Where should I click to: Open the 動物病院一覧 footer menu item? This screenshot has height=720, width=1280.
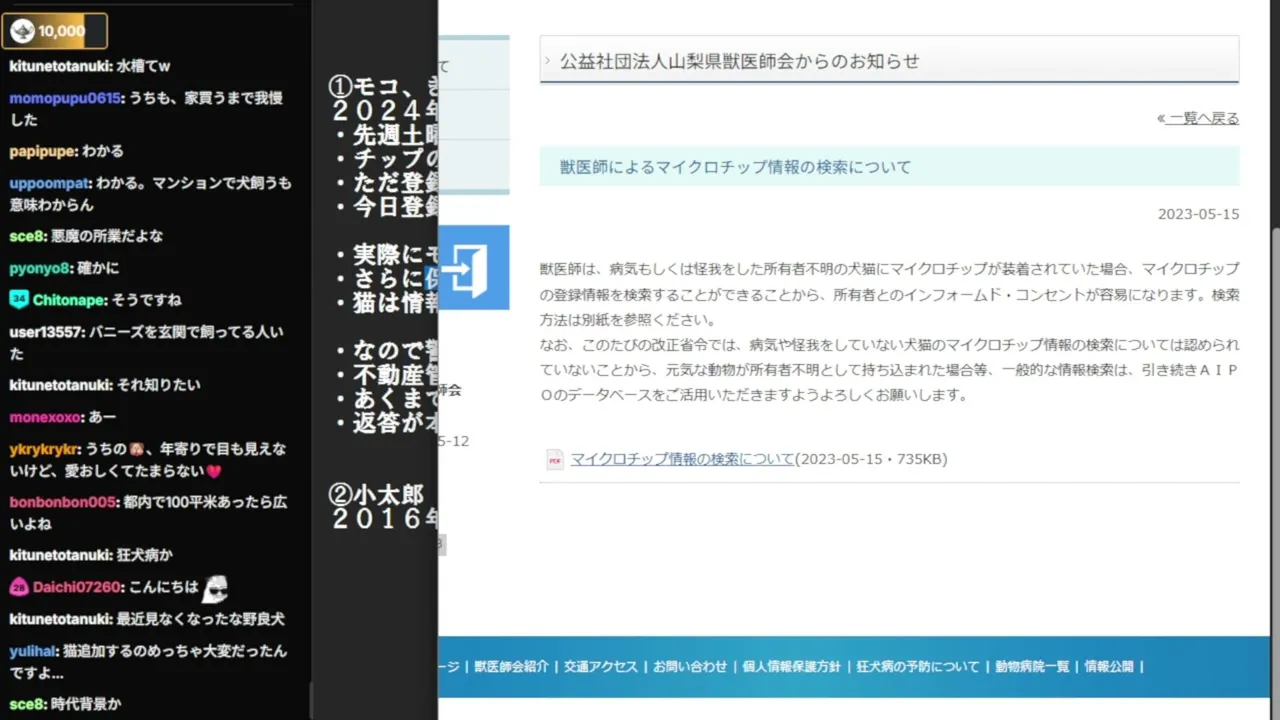(x=1032, y=666)
